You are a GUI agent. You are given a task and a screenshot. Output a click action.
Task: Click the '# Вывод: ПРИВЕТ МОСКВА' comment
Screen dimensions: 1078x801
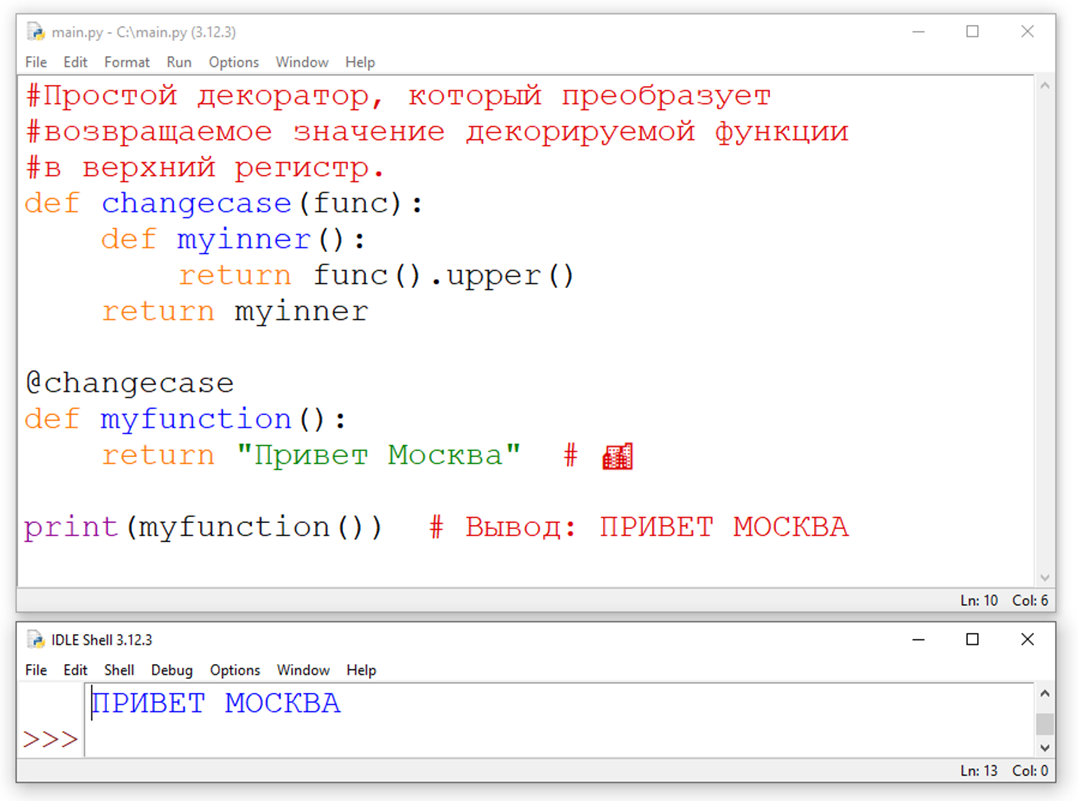click(x=639, y=527)
